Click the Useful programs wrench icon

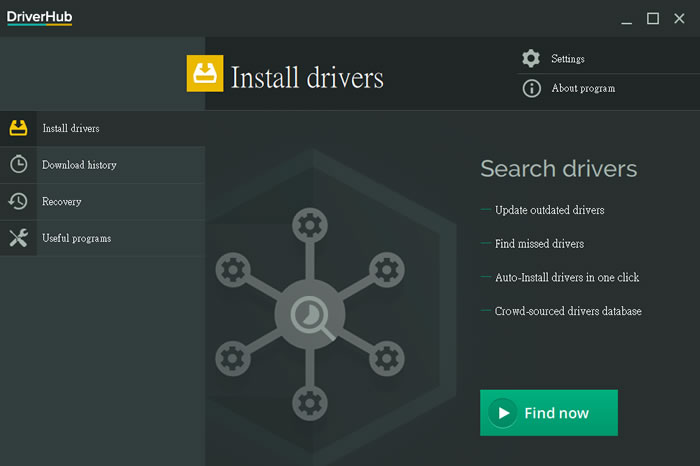coord(18,238)
